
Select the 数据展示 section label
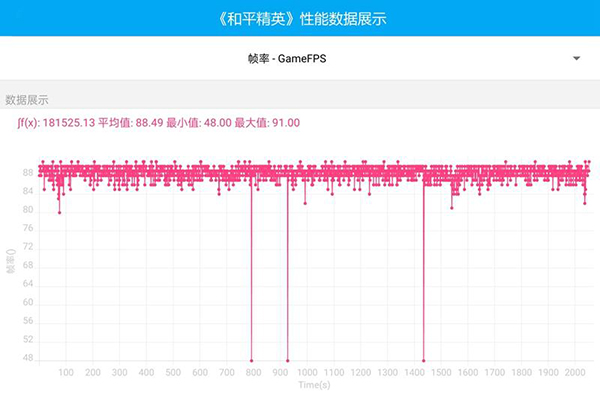(27, 100)
